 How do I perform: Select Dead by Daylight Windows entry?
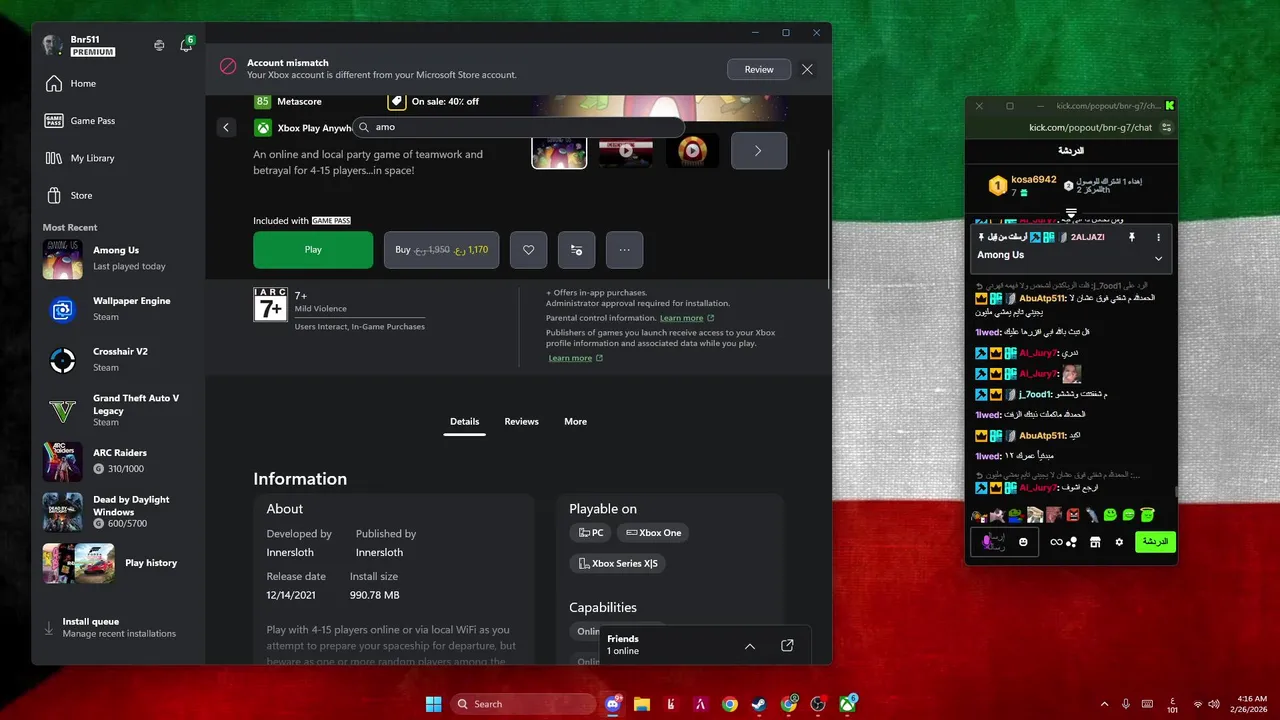(118, 512)
